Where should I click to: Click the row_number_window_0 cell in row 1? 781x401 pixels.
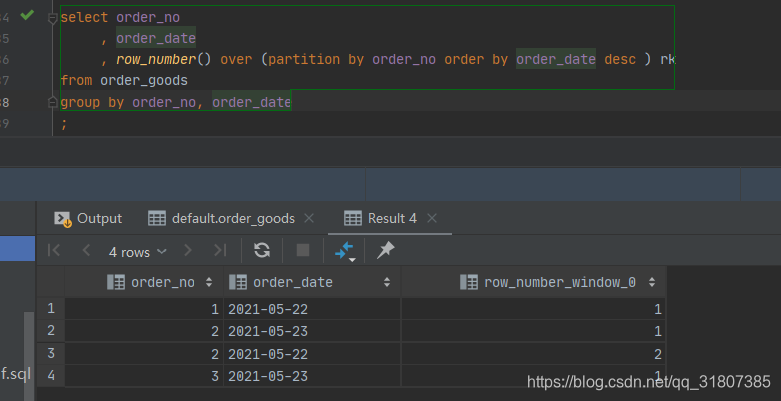pyautogui.click(x=533, y=309)
